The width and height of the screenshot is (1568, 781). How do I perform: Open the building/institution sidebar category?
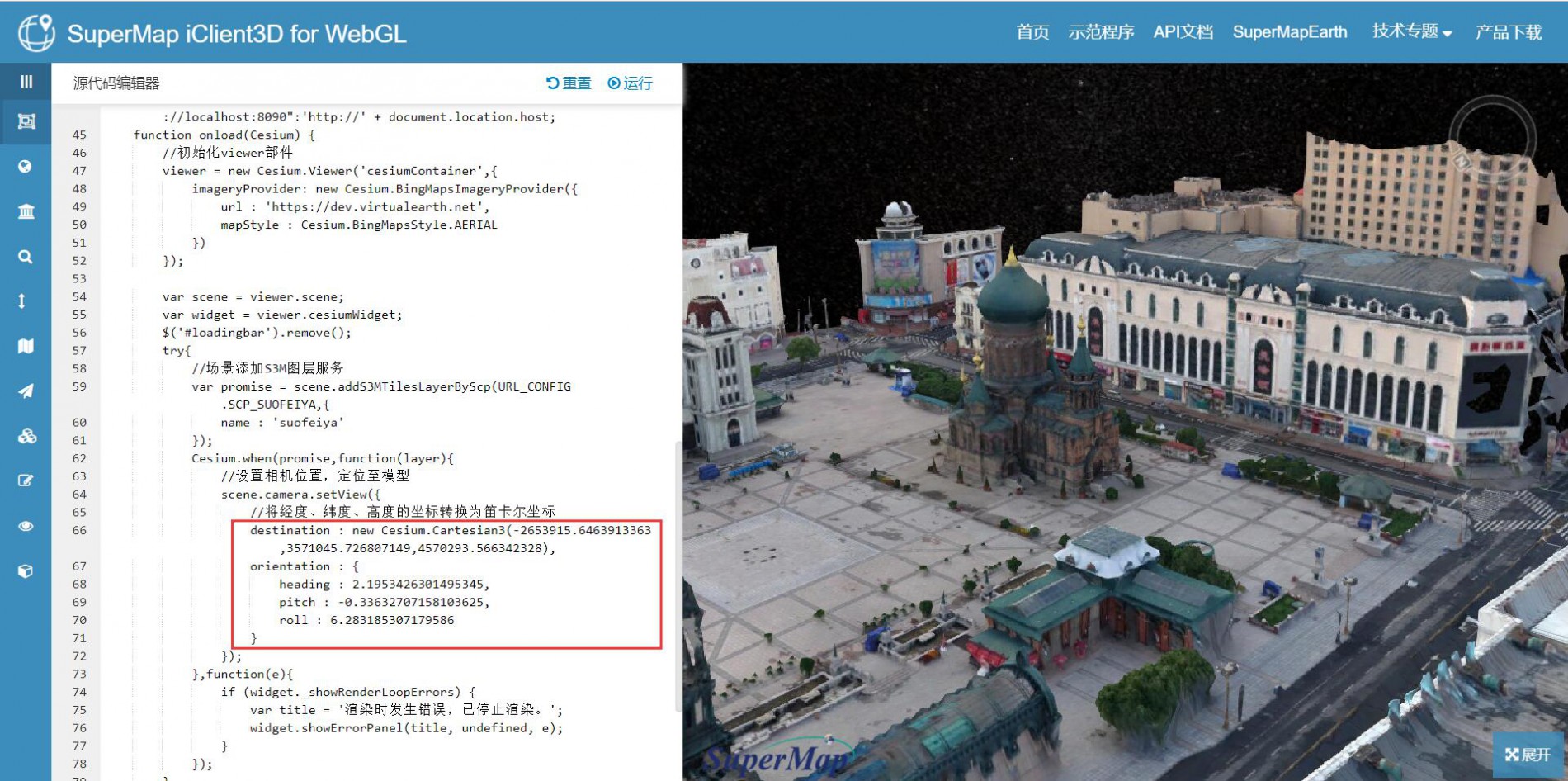point(26,211)
